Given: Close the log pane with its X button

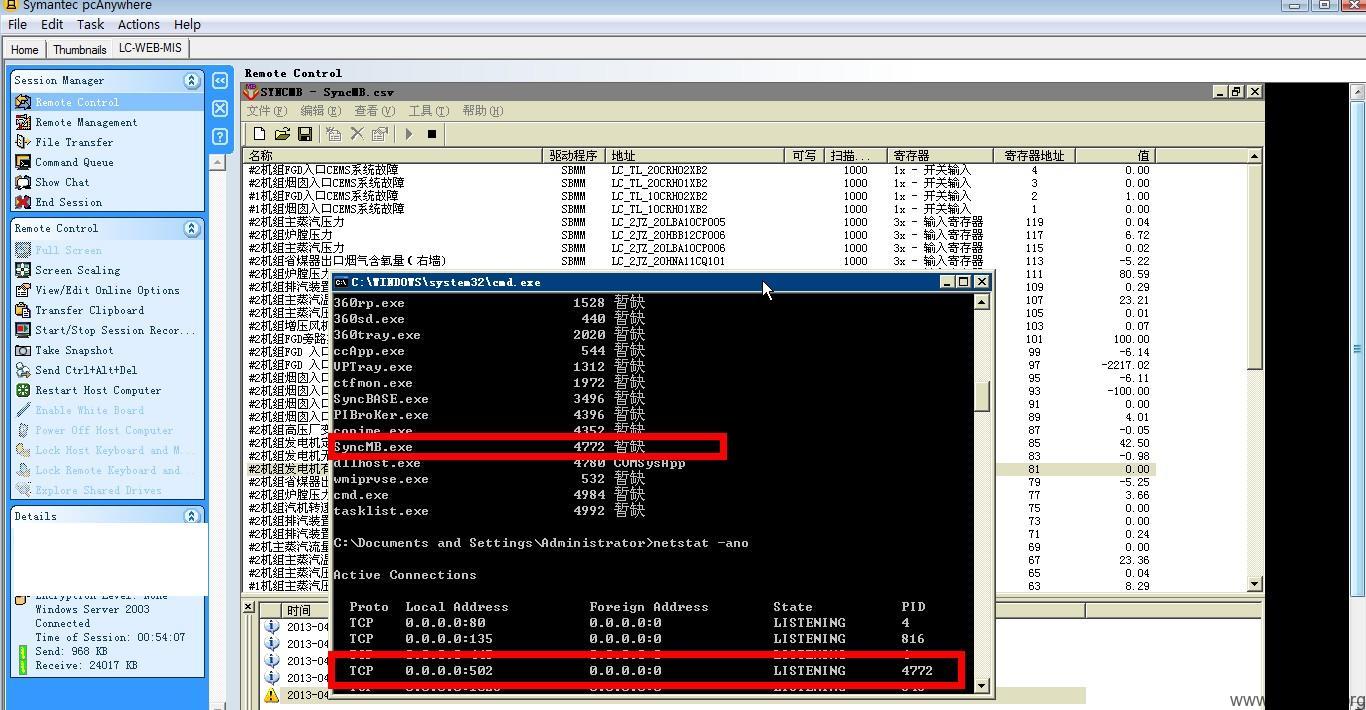Looking at the screenshot, I should click(x=249, y=607).
